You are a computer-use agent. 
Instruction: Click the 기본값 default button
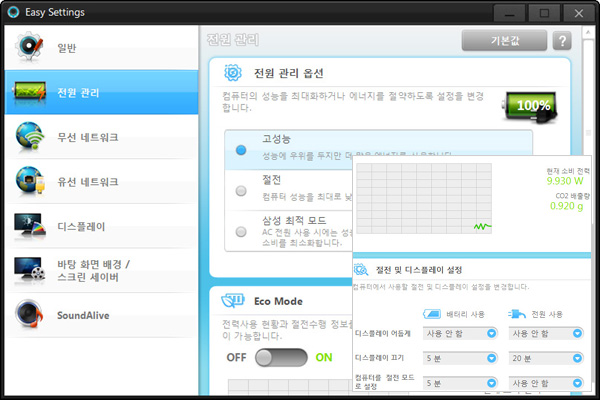(504, 41)
